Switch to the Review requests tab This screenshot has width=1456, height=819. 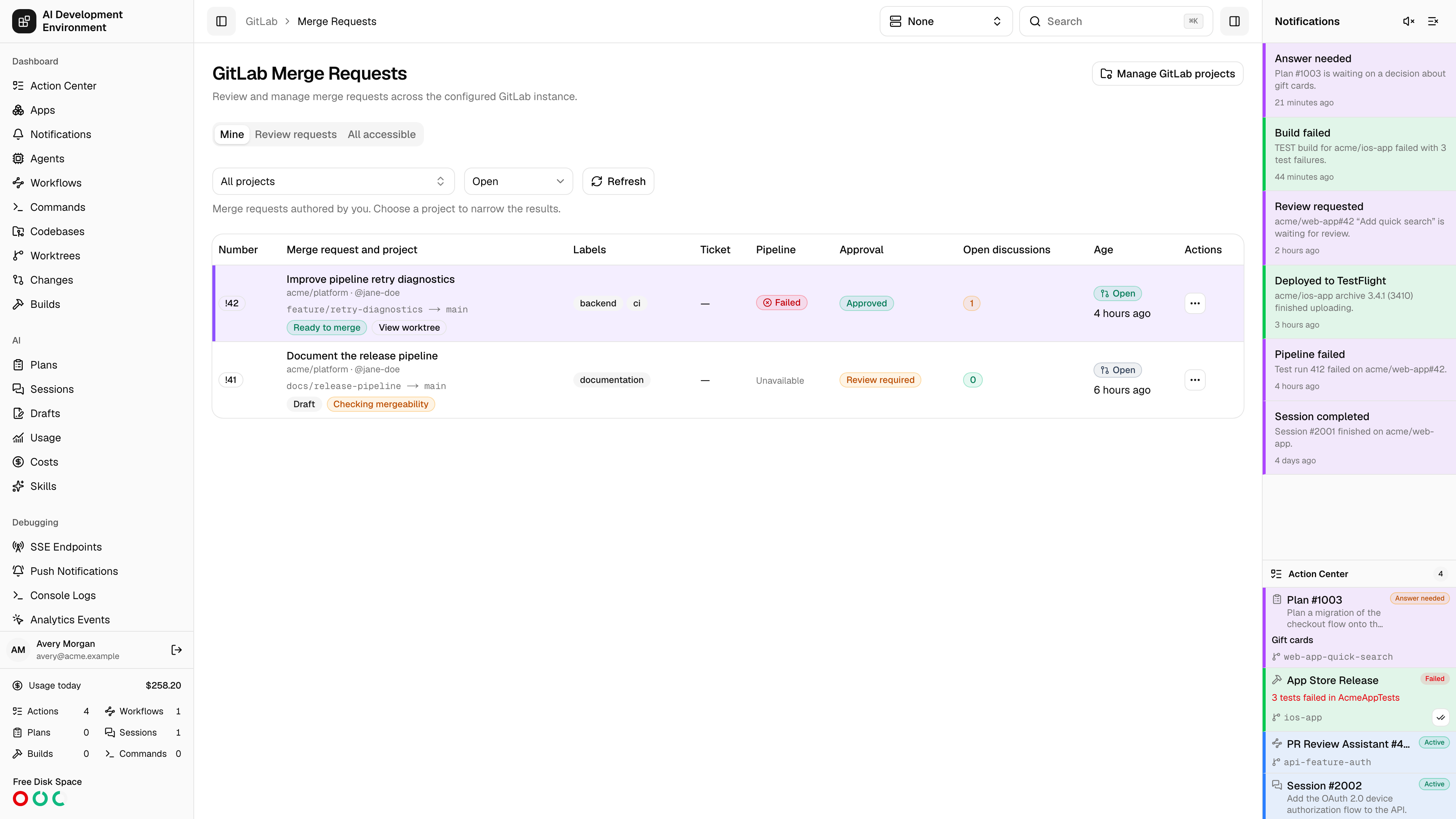(296, 135)
